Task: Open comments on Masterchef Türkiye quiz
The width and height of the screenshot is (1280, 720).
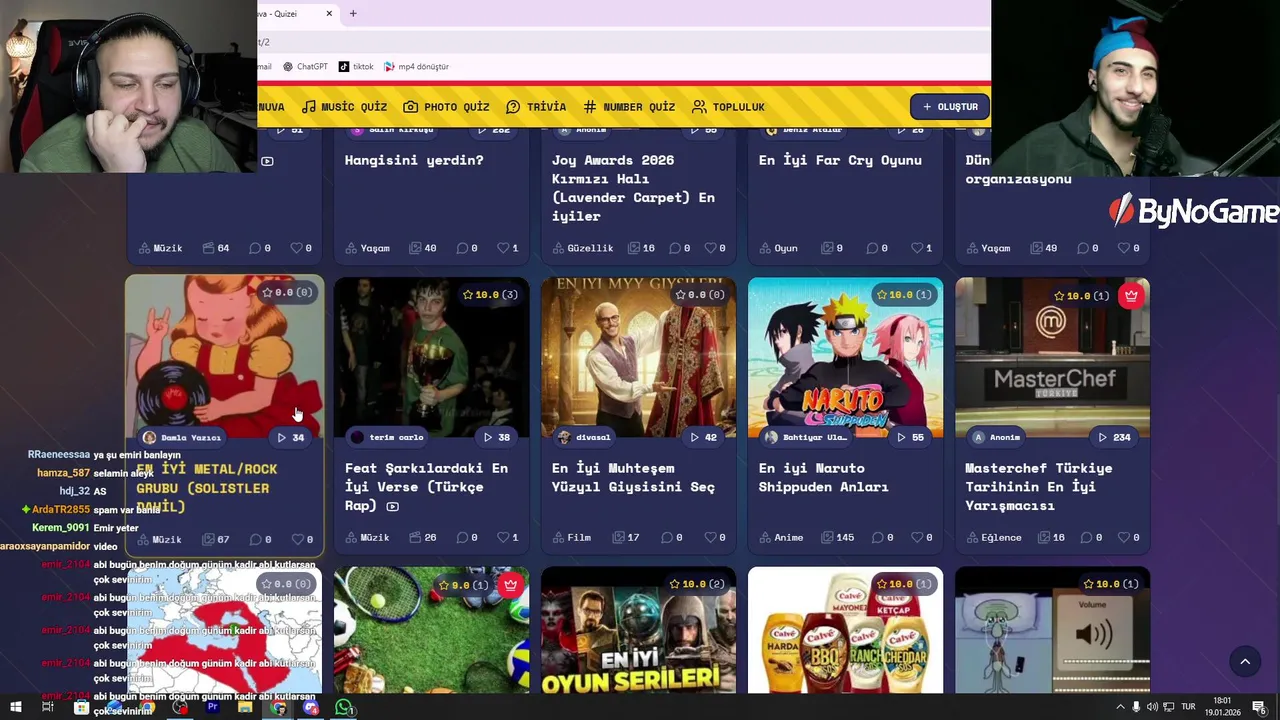Action: [1087, 538]
